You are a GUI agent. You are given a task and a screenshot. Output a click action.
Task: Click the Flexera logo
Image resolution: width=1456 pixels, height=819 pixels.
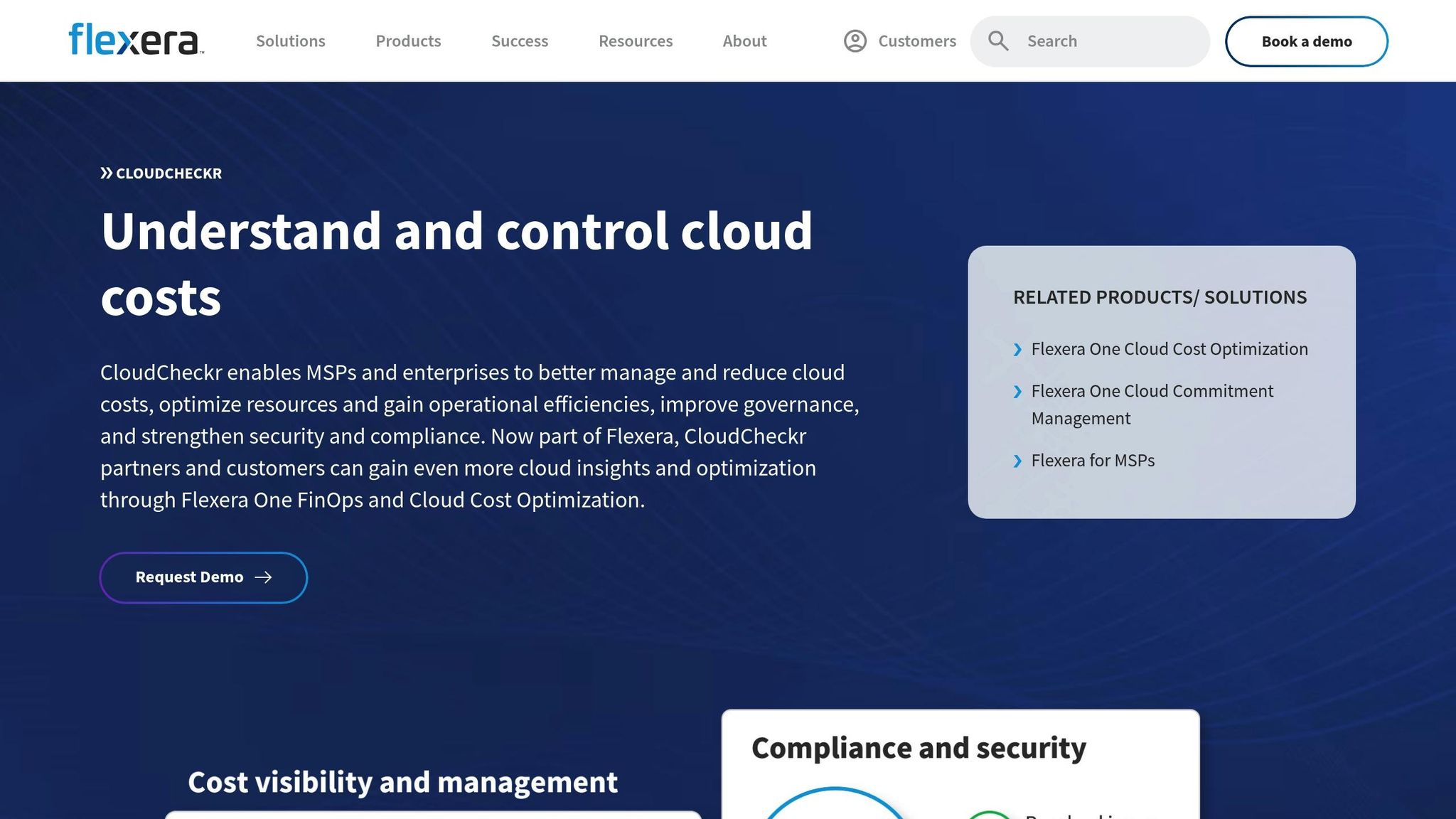point(135,41)
